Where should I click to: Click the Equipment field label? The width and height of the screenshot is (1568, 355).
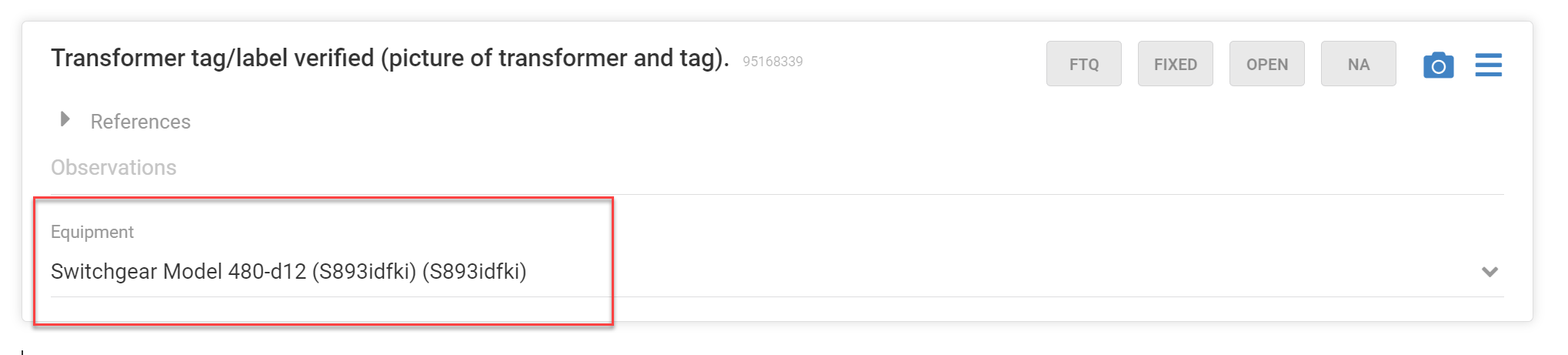pyautogui.click(x=92, y=232)
